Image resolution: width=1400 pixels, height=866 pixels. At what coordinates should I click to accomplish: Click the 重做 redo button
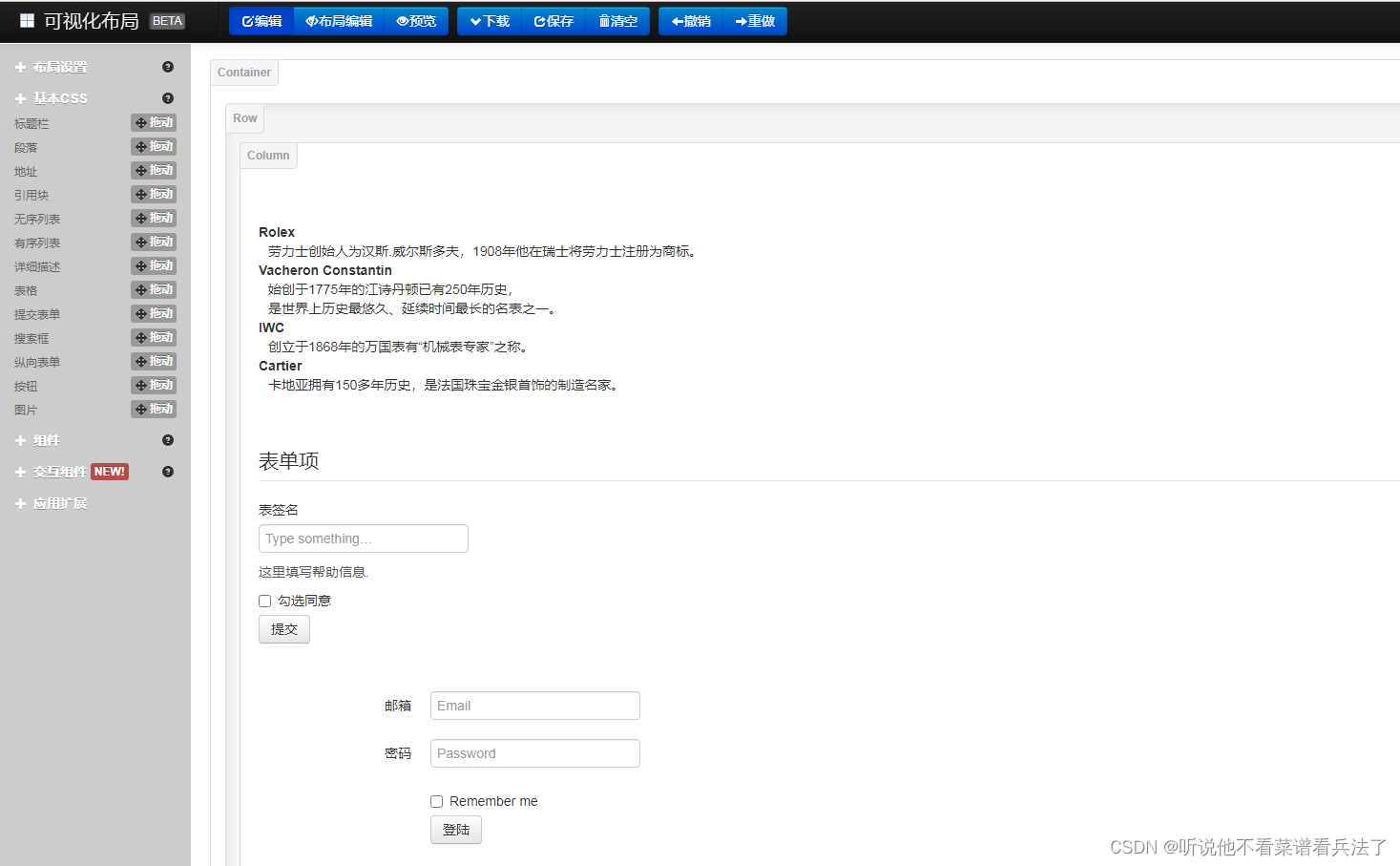pos(755,21)
